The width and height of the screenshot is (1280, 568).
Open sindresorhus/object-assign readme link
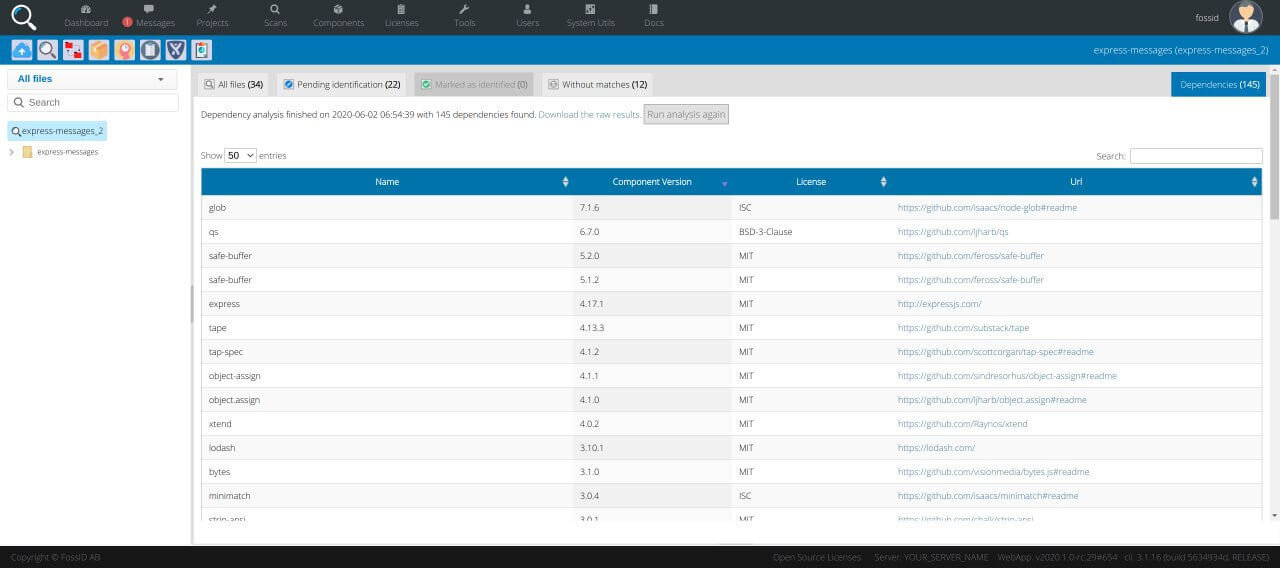(x=1007, y=376)
